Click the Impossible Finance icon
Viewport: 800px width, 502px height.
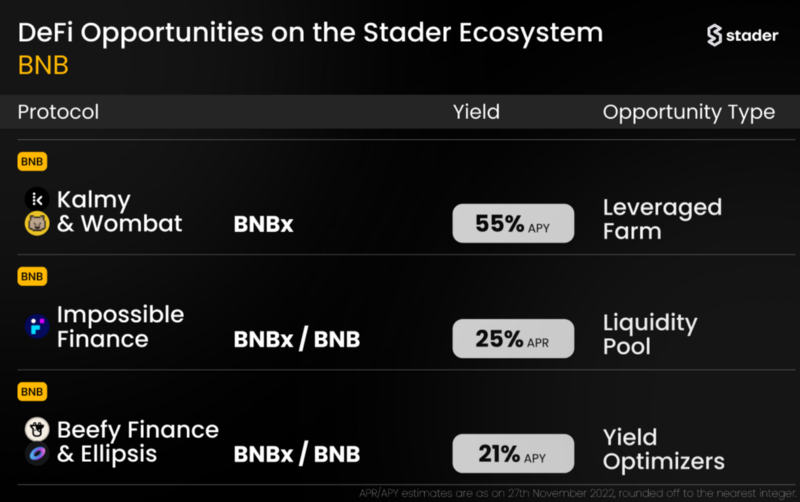37,327
